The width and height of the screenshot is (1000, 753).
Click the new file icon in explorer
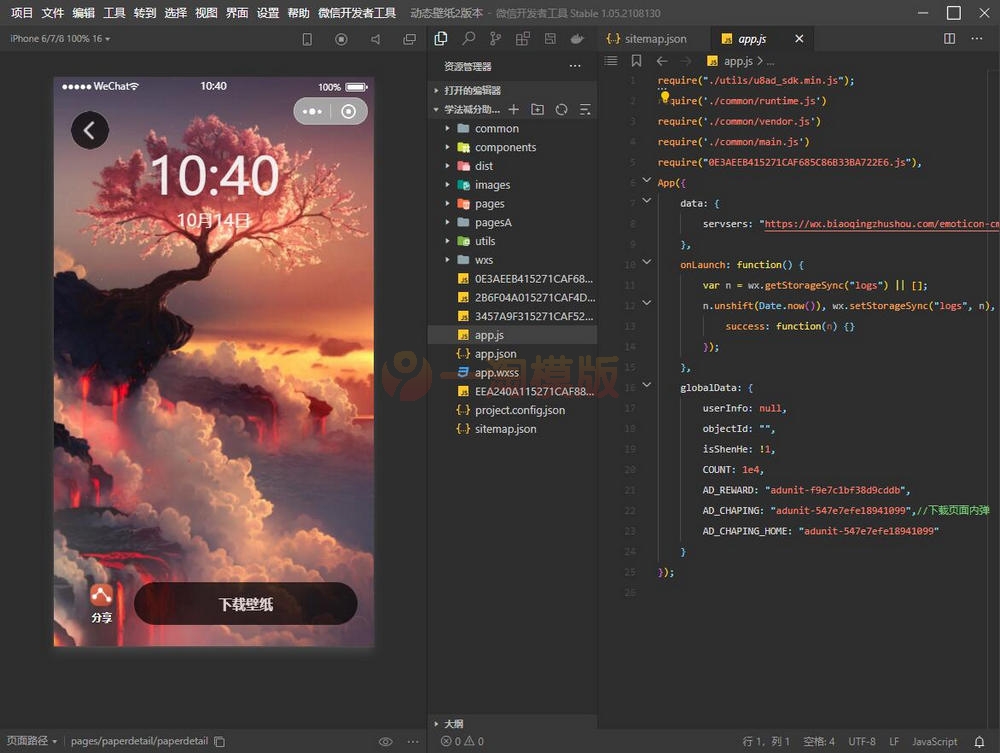[x=514, y=109]
